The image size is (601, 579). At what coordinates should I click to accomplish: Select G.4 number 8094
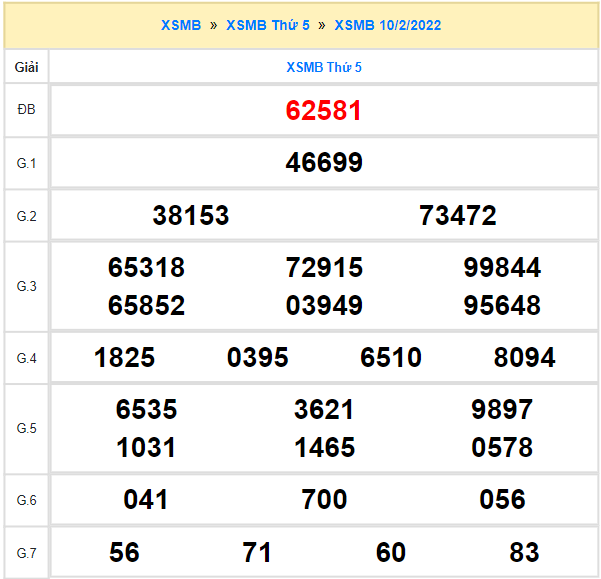point(524,358)
